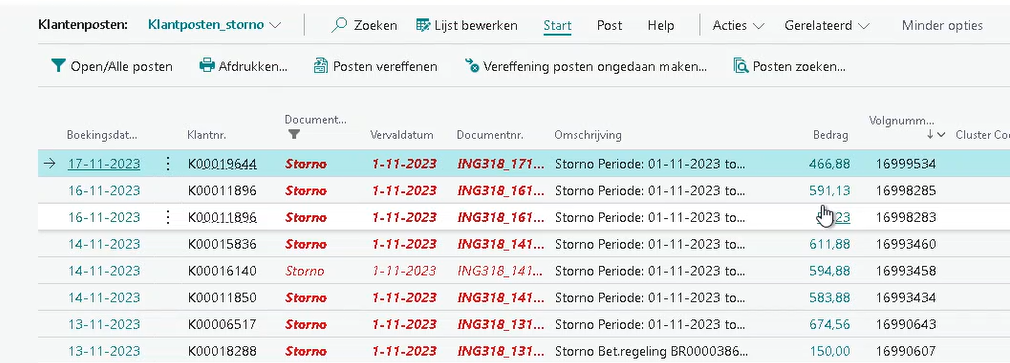Image resolution: width=1010 pixels, height=363 pixels.
Task: Toggle the Volgnummer column sort arrow
Action: (936, 135)
